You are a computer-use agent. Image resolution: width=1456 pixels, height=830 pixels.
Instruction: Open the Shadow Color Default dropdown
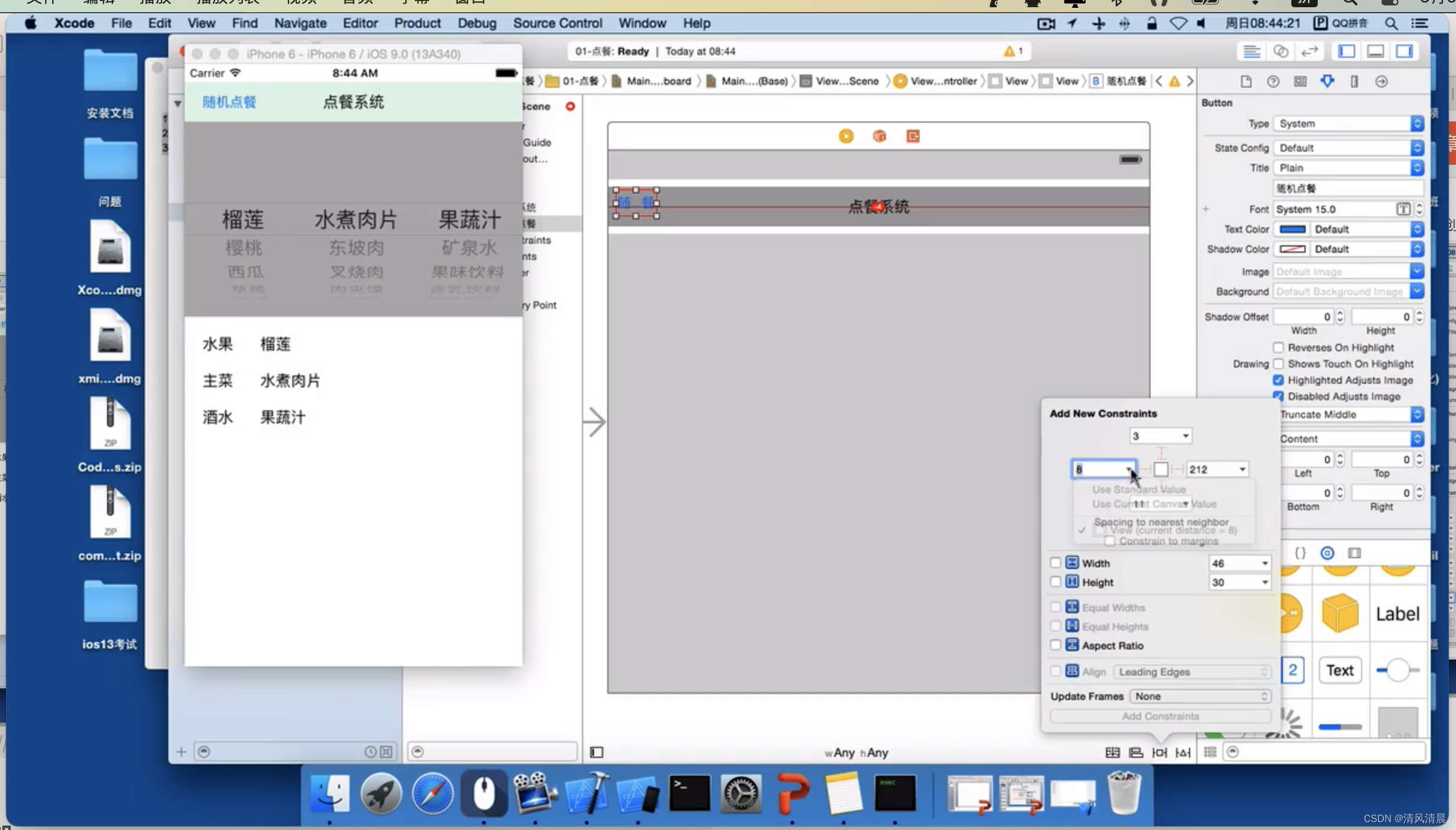point(1368,249)
